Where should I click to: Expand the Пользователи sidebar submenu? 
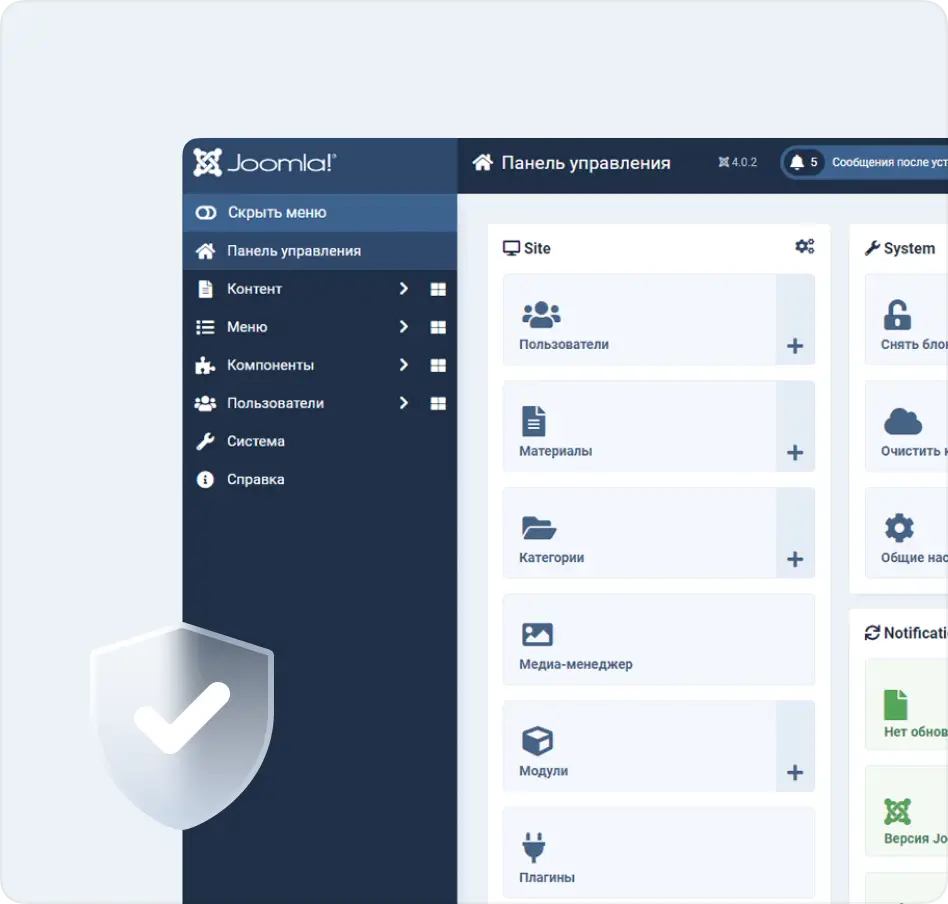(404, 403)
